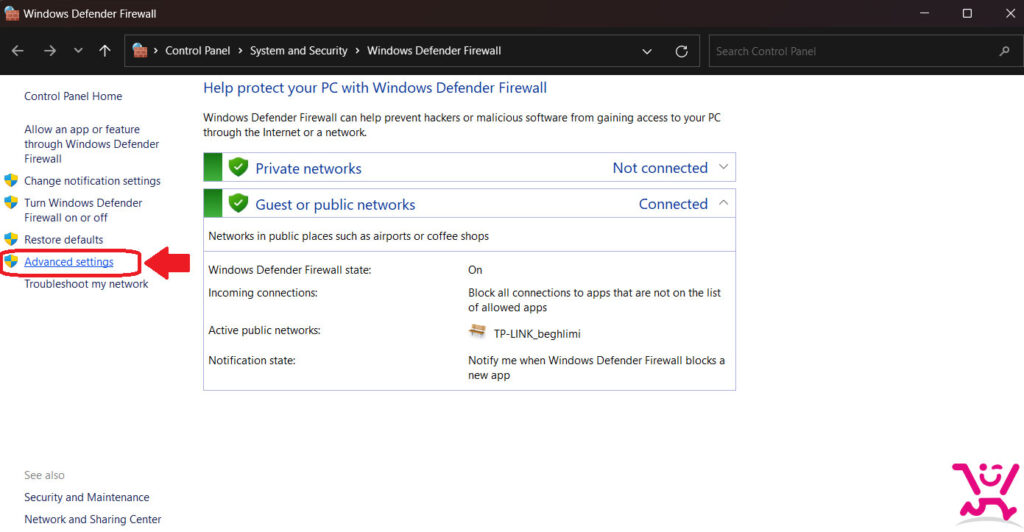Minimize the Windows Defender Firewall window
The height and width of the screenshot is (532, 1024).
[924, 13]
